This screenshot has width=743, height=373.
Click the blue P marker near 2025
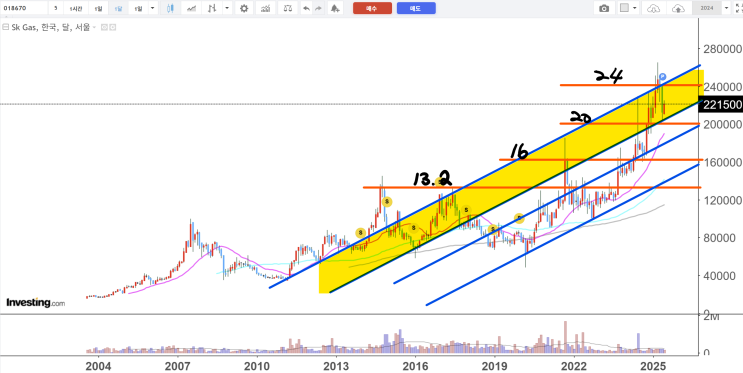pyautogui.click(x=662, y=77)
